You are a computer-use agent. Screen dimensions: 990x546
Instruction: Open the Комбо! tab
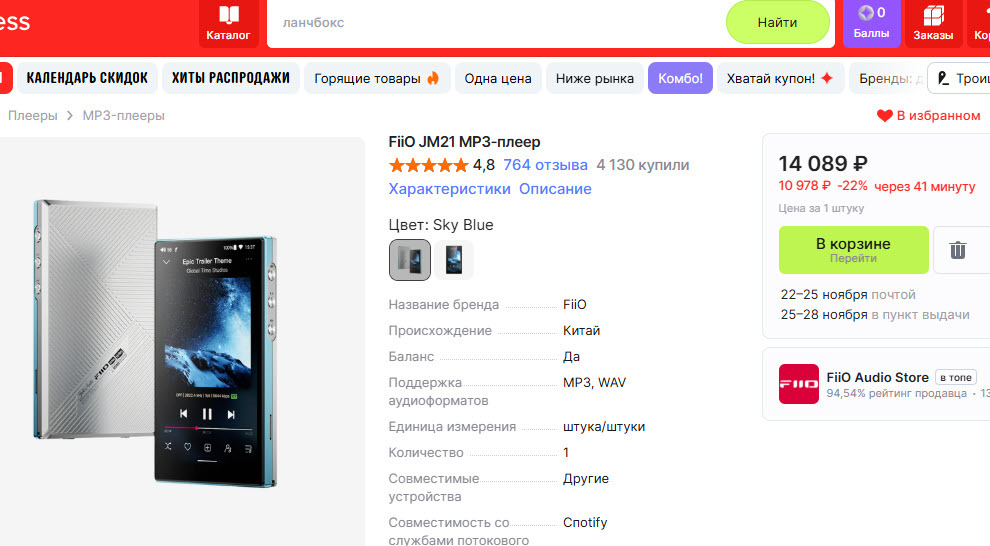(x=680, y=78)
